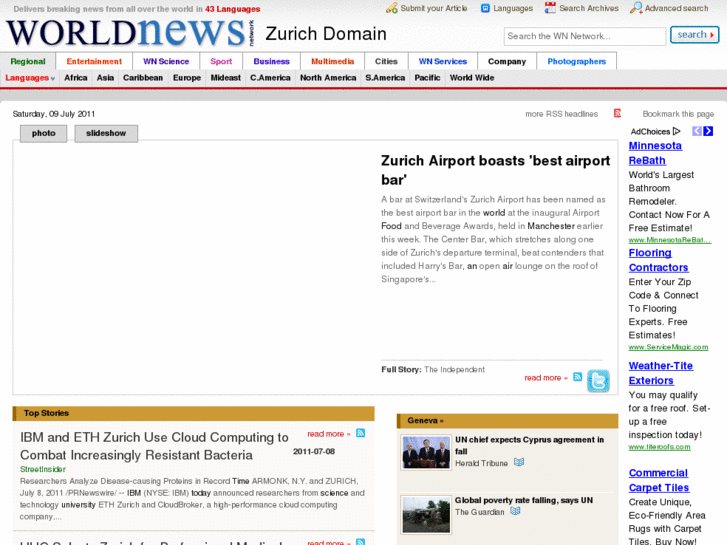The image size is (727, 545).
Task: Go to next ad with right arrow
Action: click(708, 131)
